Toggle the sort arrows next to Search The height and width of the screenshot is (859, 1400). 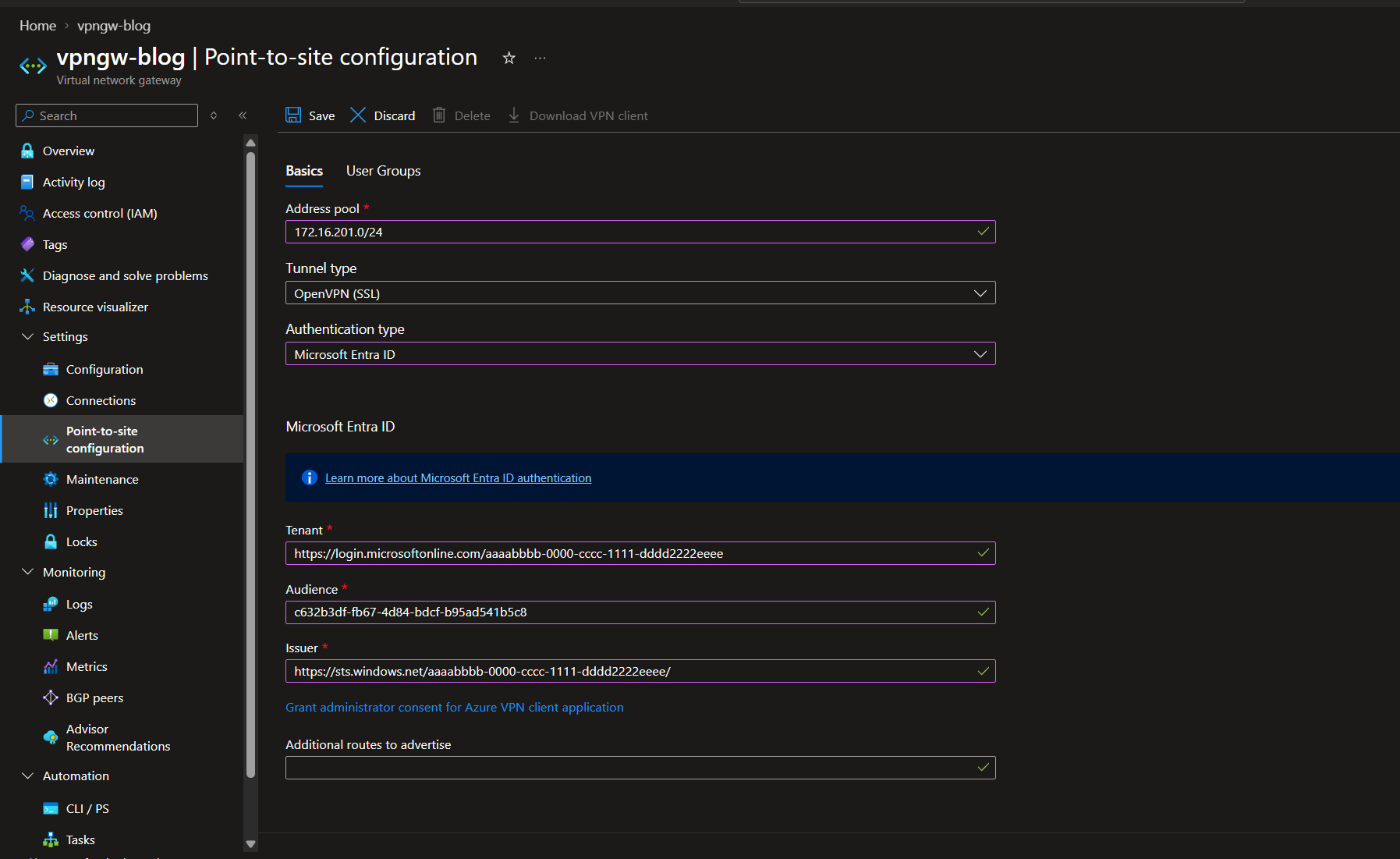pos(213,116)
